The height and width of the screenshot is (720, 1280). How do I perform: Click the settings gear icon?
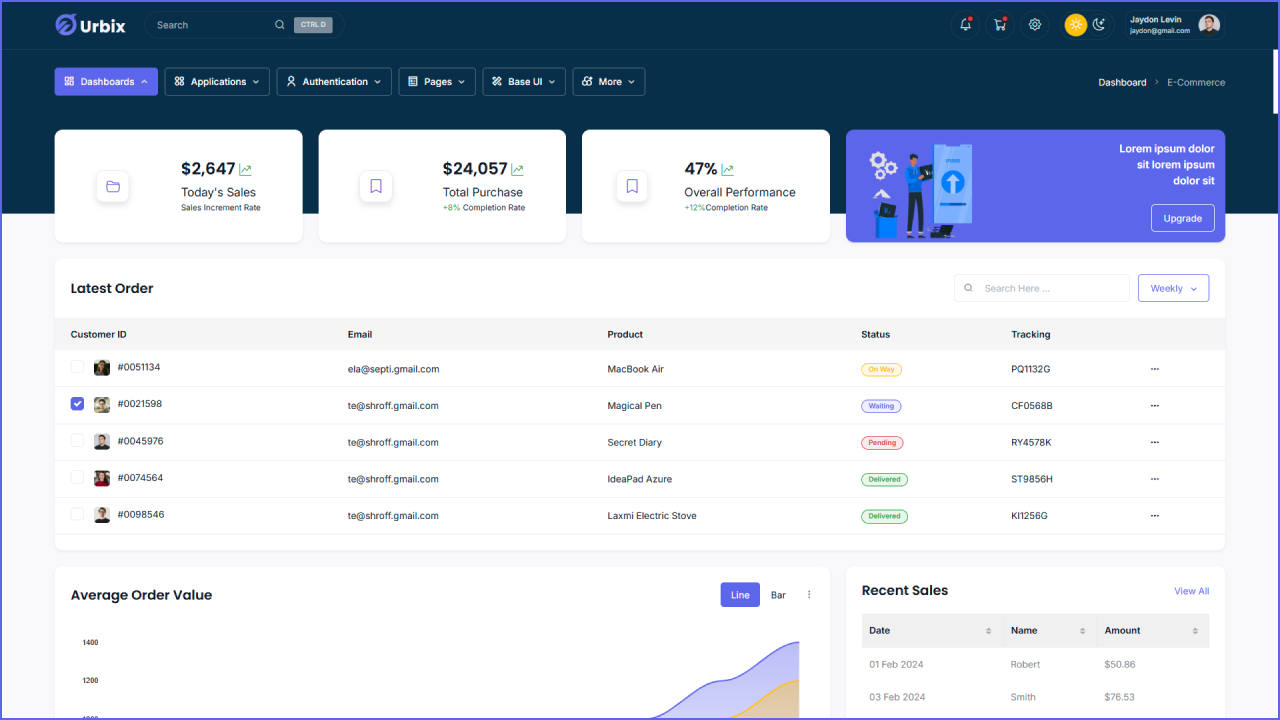click(1034, 24)
